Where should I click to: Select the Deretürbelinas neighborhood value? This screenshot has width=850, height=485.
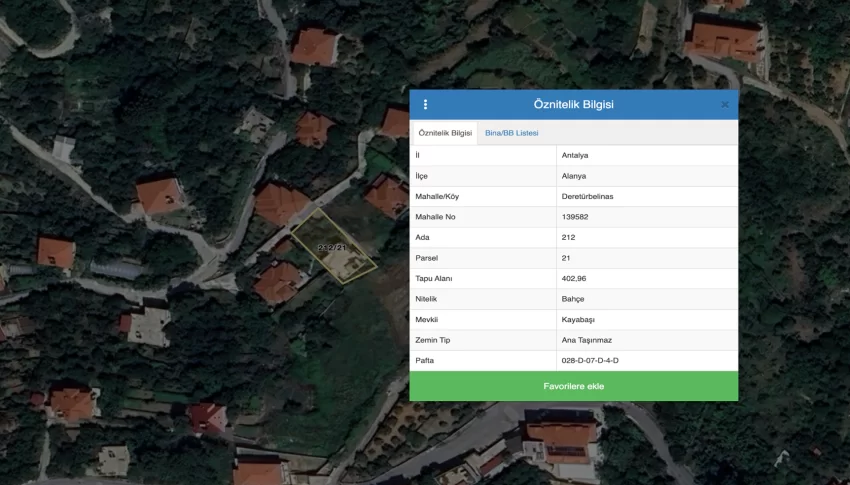587,197
